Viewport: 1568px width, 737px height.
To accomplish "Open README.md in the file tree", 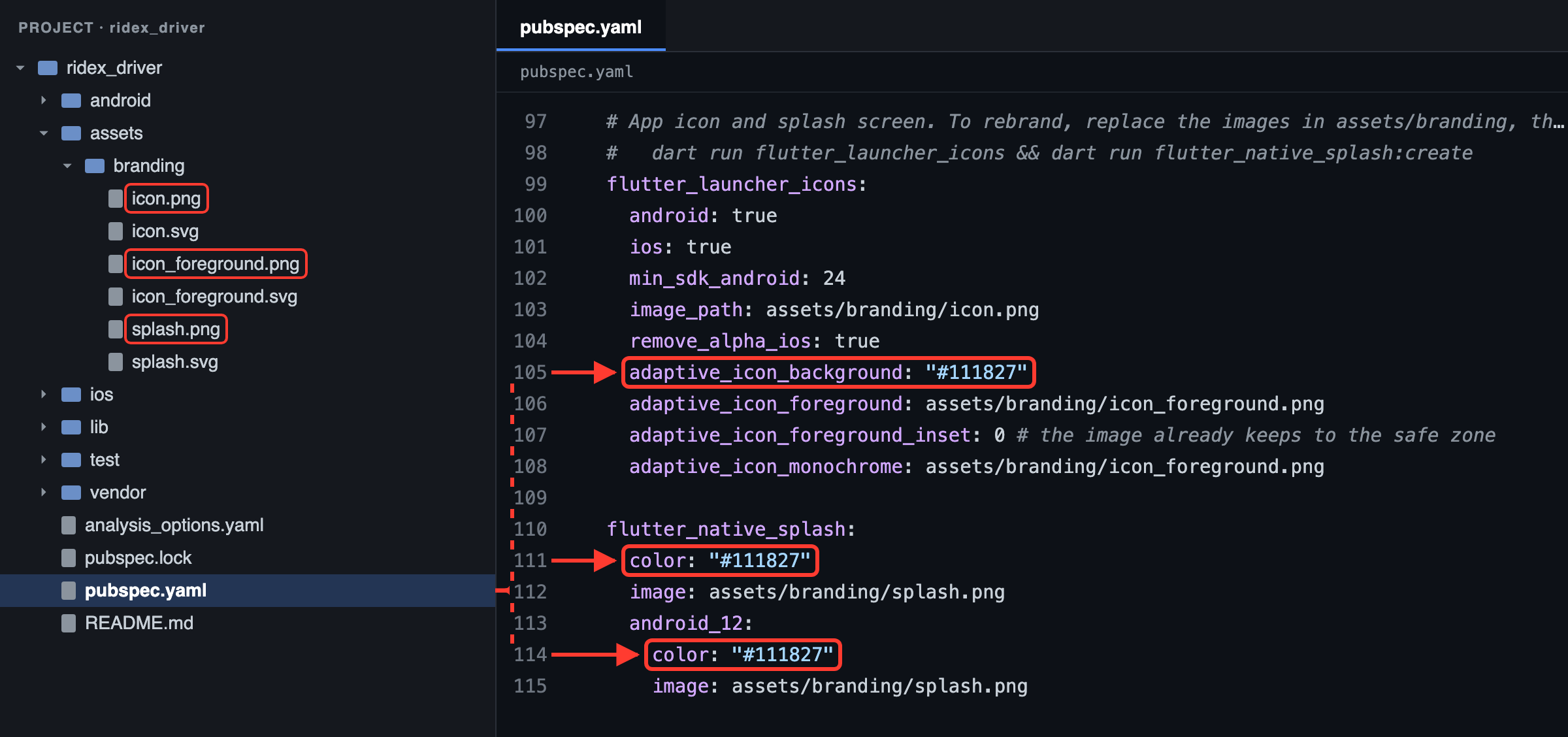I will click(139, 623).
